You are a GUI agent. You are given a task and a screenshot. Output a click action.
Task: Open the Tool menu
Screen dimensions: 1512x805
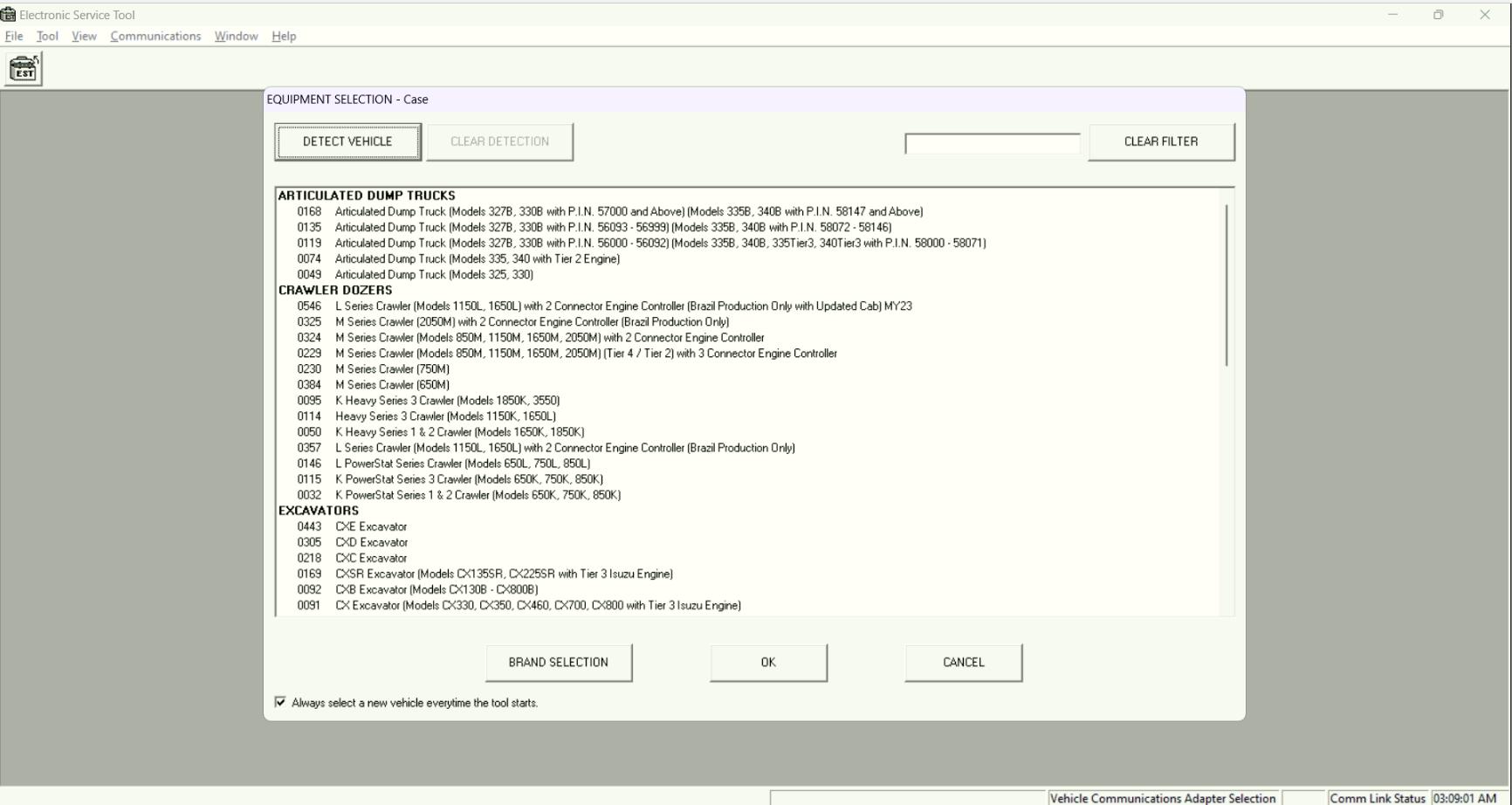[x=47, y=36]
